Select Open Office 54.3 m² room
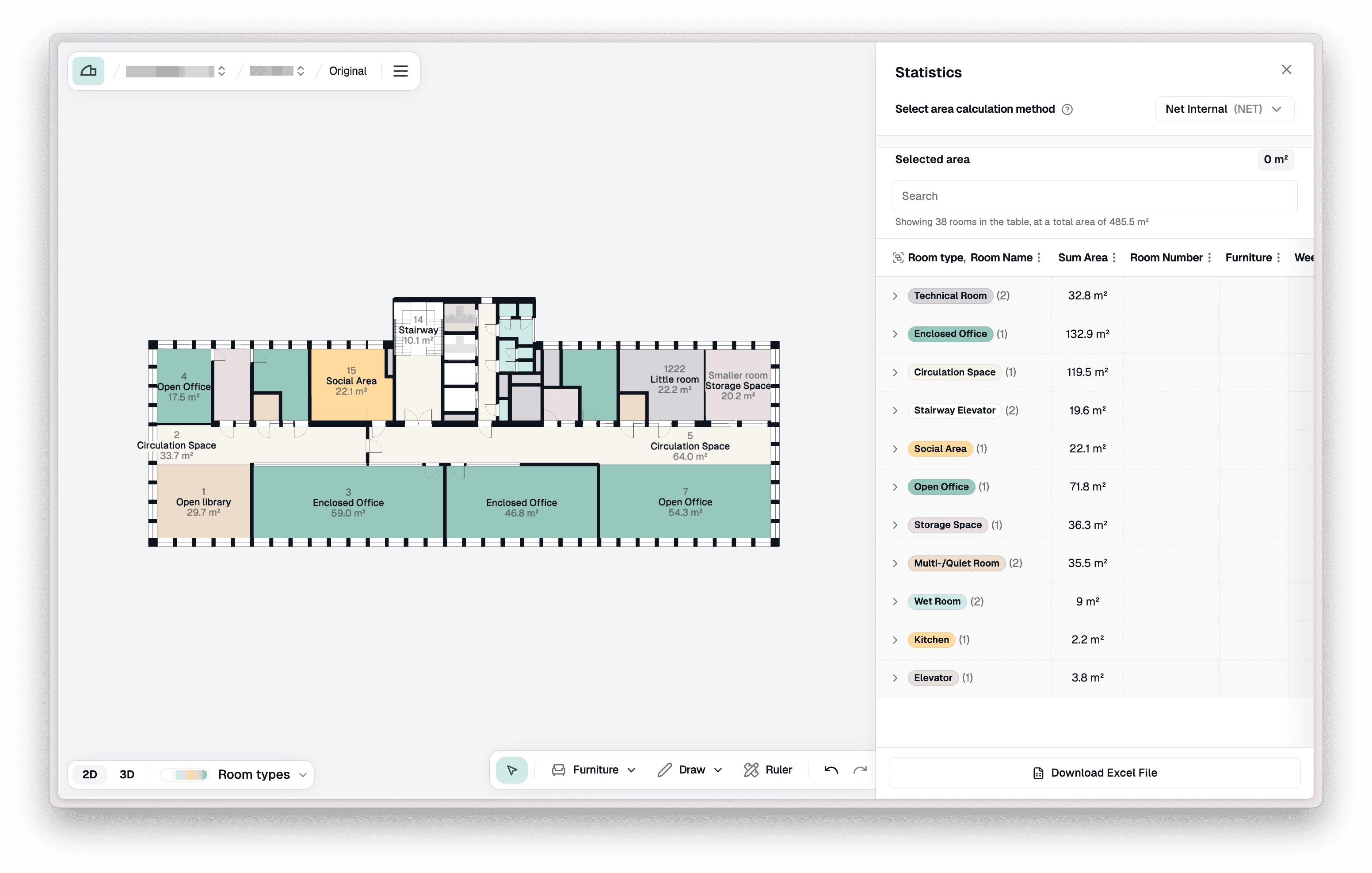 [685, 502]
